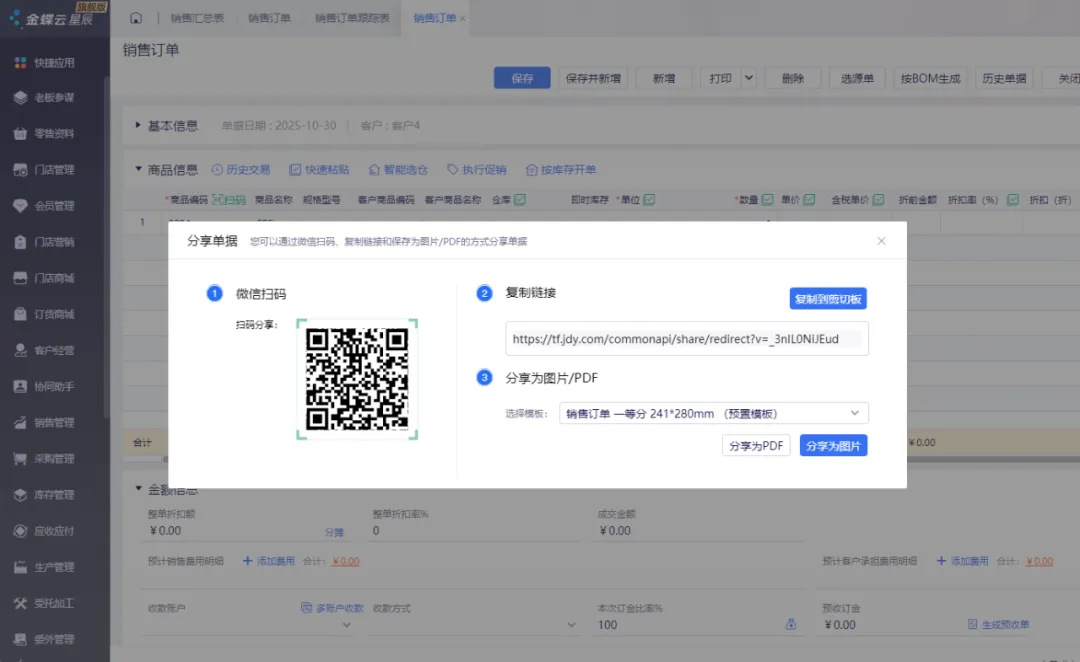Viewport: 1080px width, 662px height.
Task: Toggle the 单价 column checkbox
Action: [809, 200]
